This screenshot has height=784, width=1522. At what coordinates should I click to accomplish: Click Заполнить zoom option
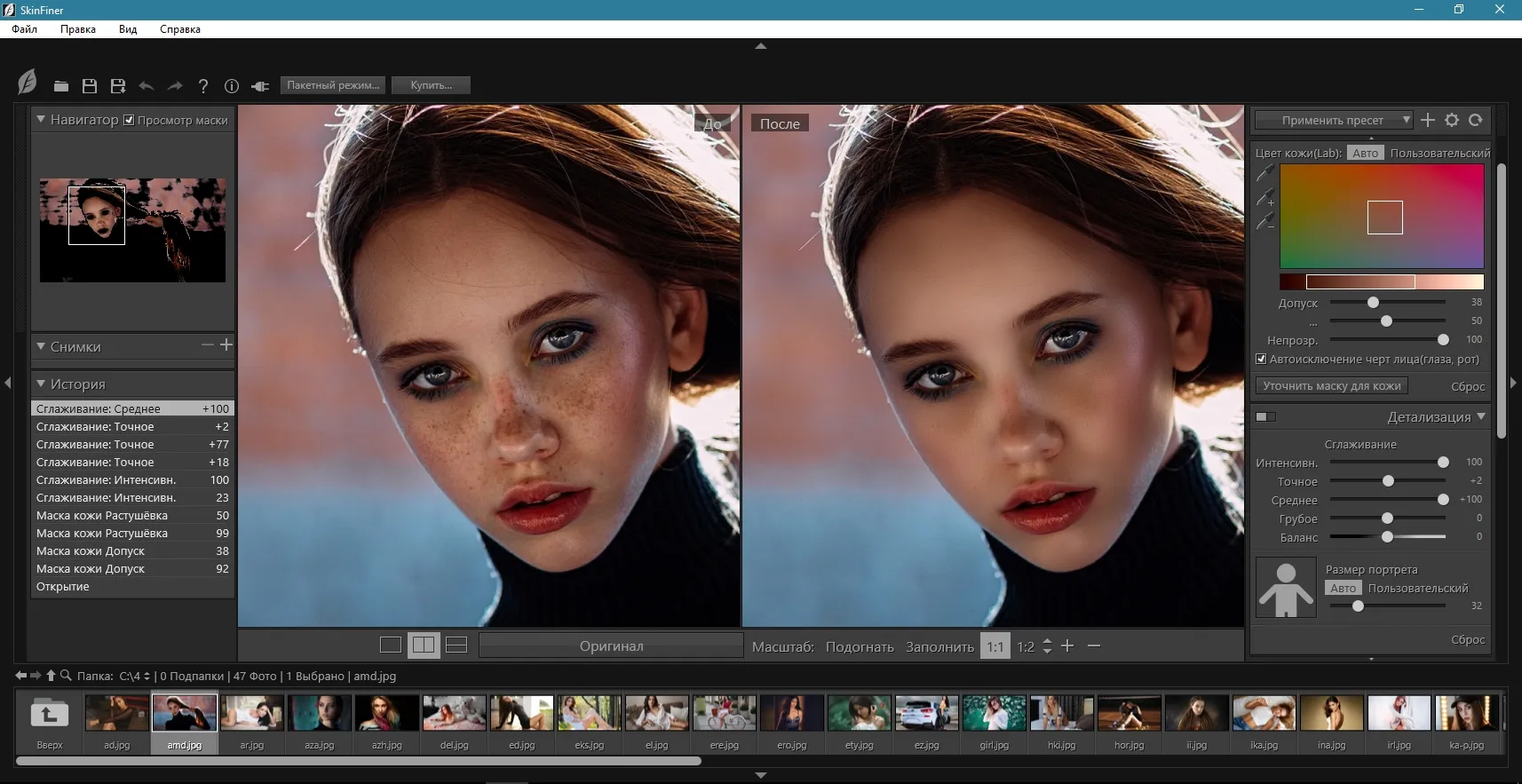coord(939,646)
